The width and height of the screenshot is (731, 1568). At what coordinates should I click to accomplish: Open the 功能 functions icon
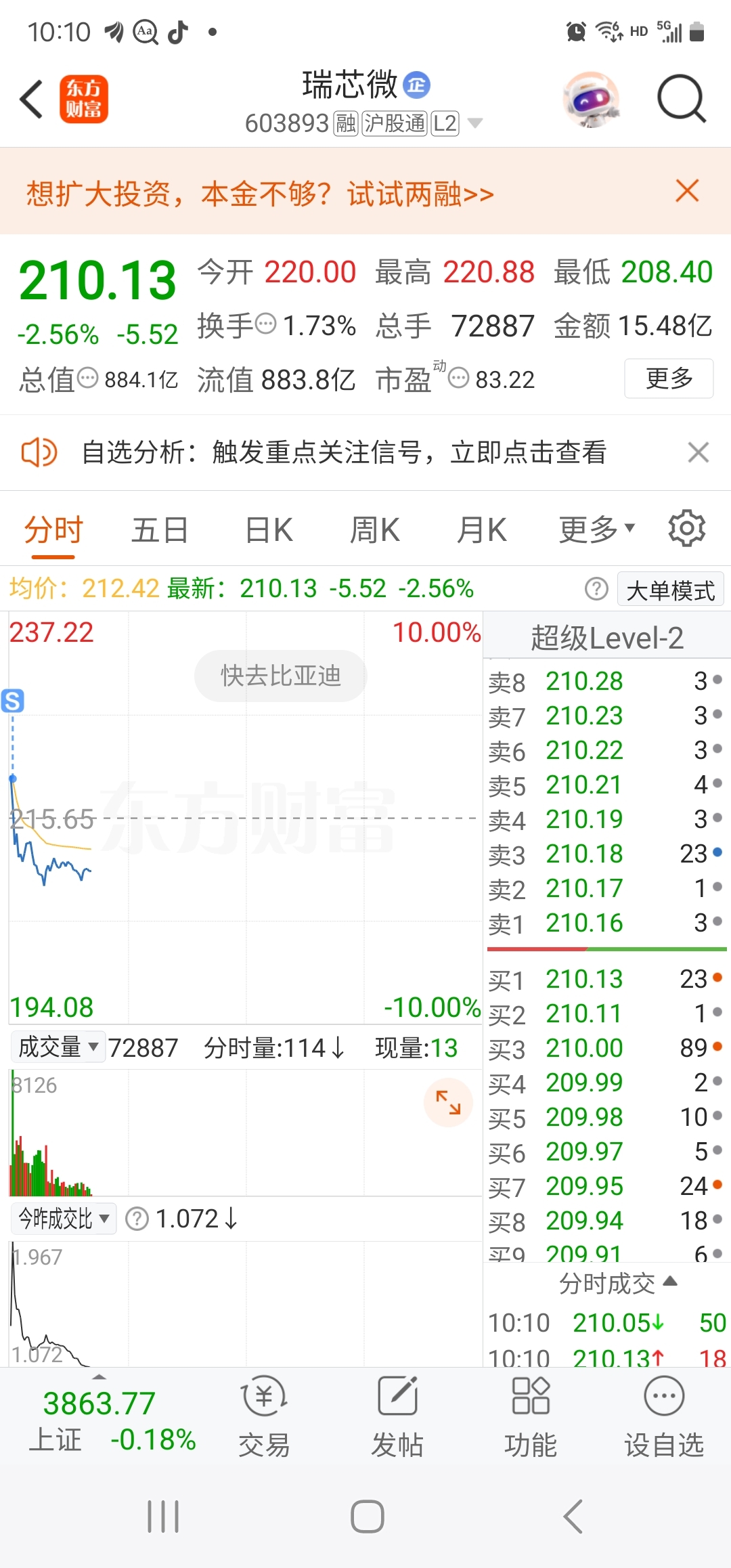[x=531, y=1416]
